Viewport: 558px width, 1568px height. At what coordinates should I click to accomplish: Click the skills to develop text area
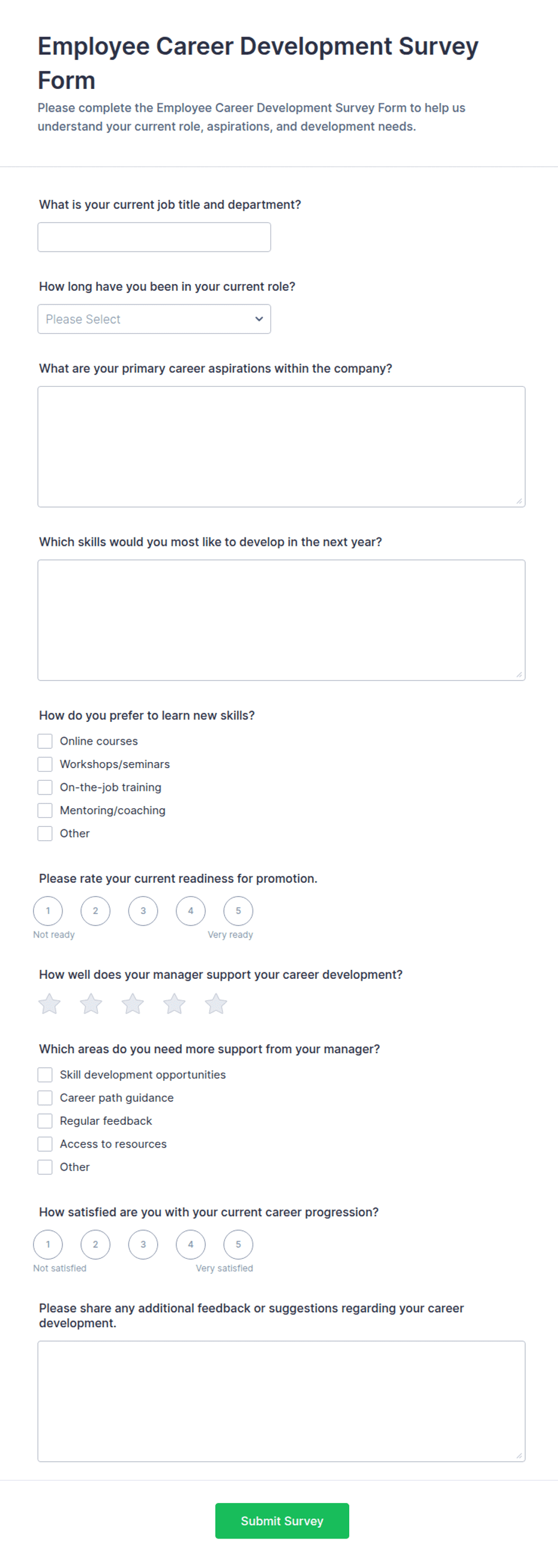click(281, 620)
